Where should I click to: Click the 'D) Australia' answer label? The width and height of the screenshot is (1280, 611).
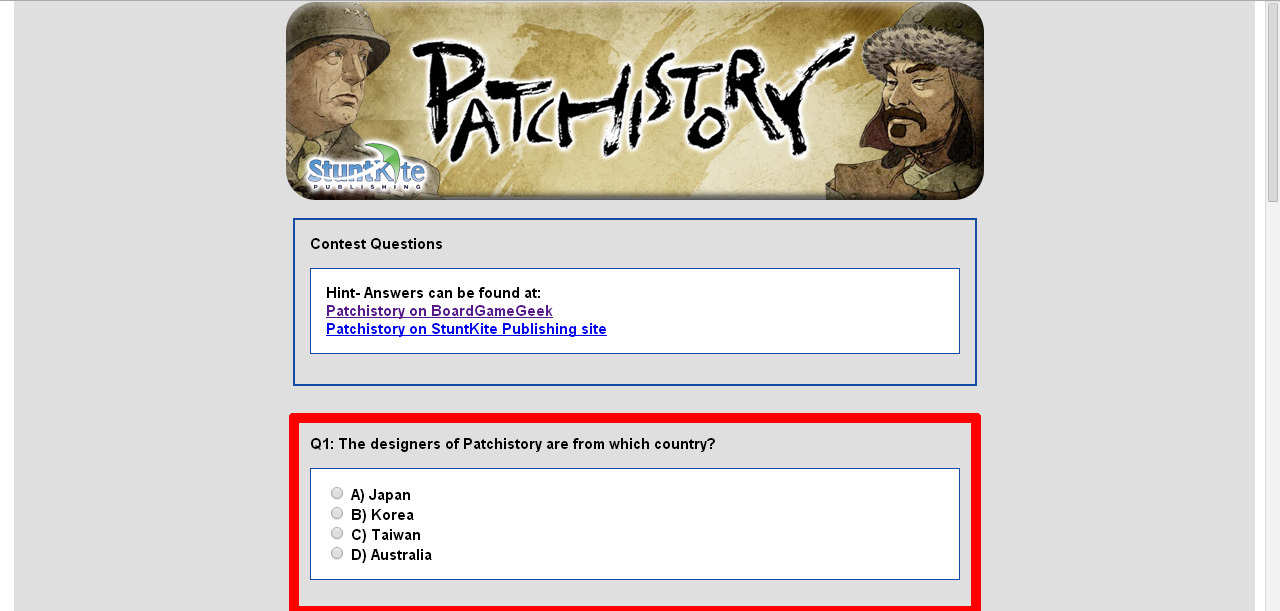(x=391, y=555)
